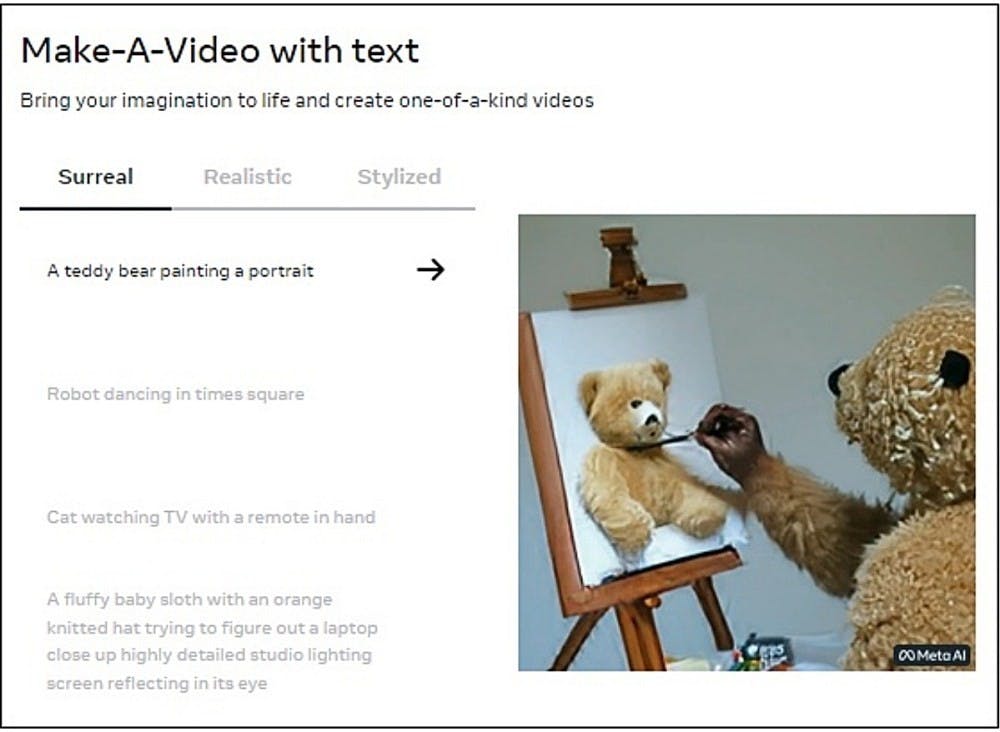
Task: Click the Meta AI watermark logo
Action: [x=932, y=655]
